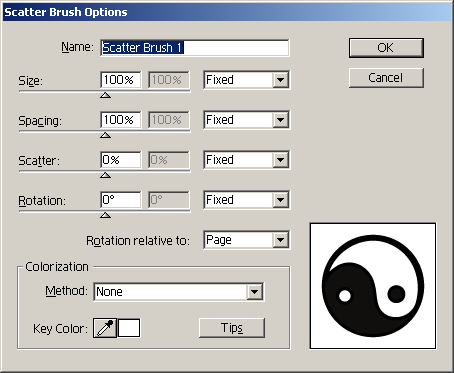Click the Spacing slider triangle handle

coord(106,135)
